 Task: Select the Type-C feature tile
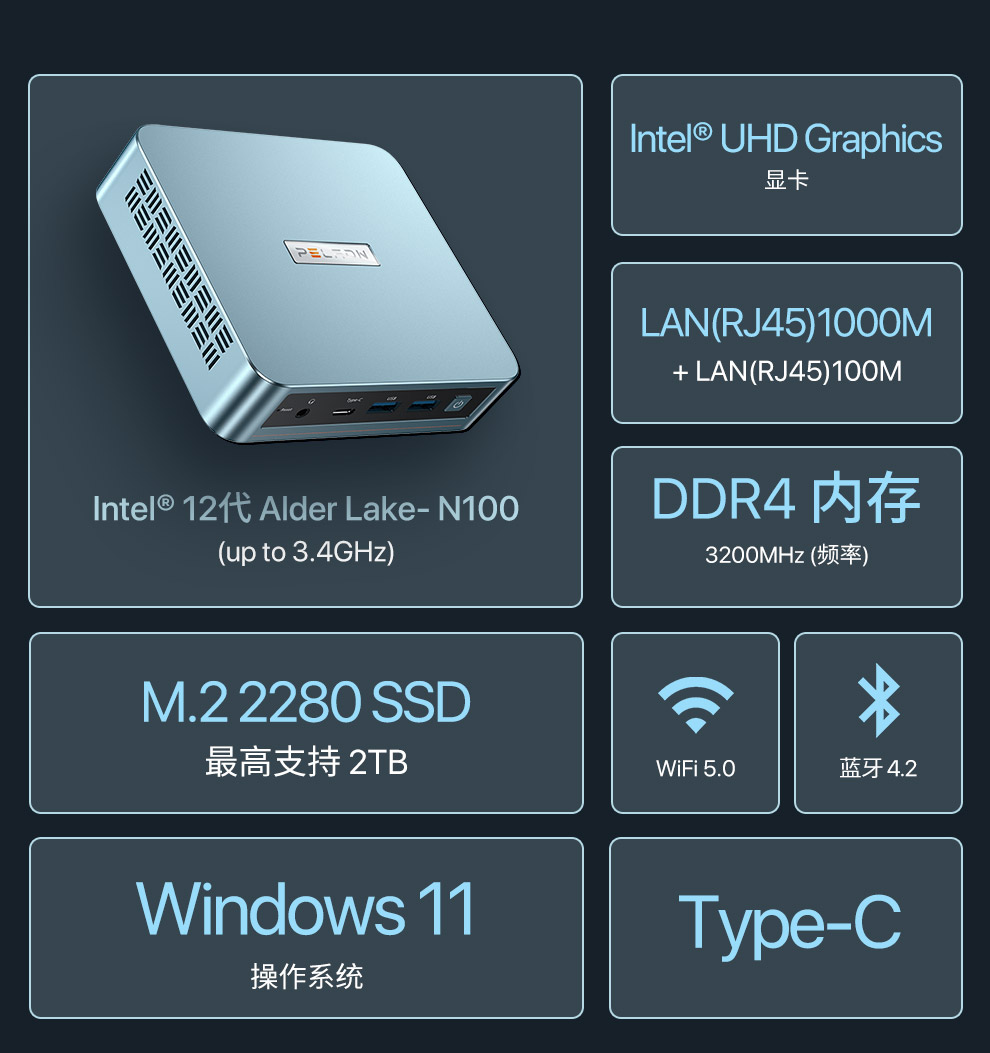click(x=786, y=927)
